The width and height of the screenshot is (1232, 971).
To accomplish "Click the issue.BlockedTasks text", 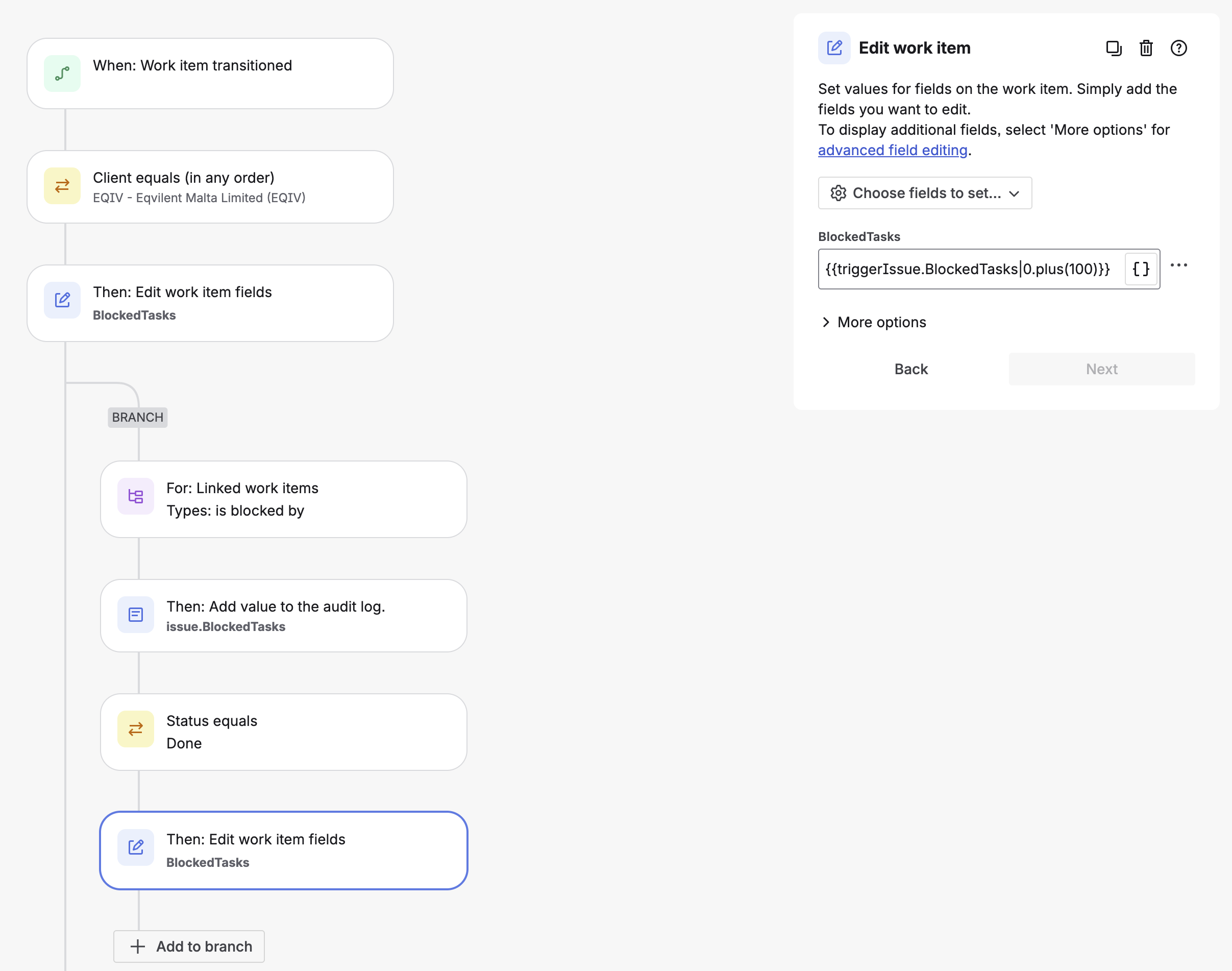I will 226,626.
